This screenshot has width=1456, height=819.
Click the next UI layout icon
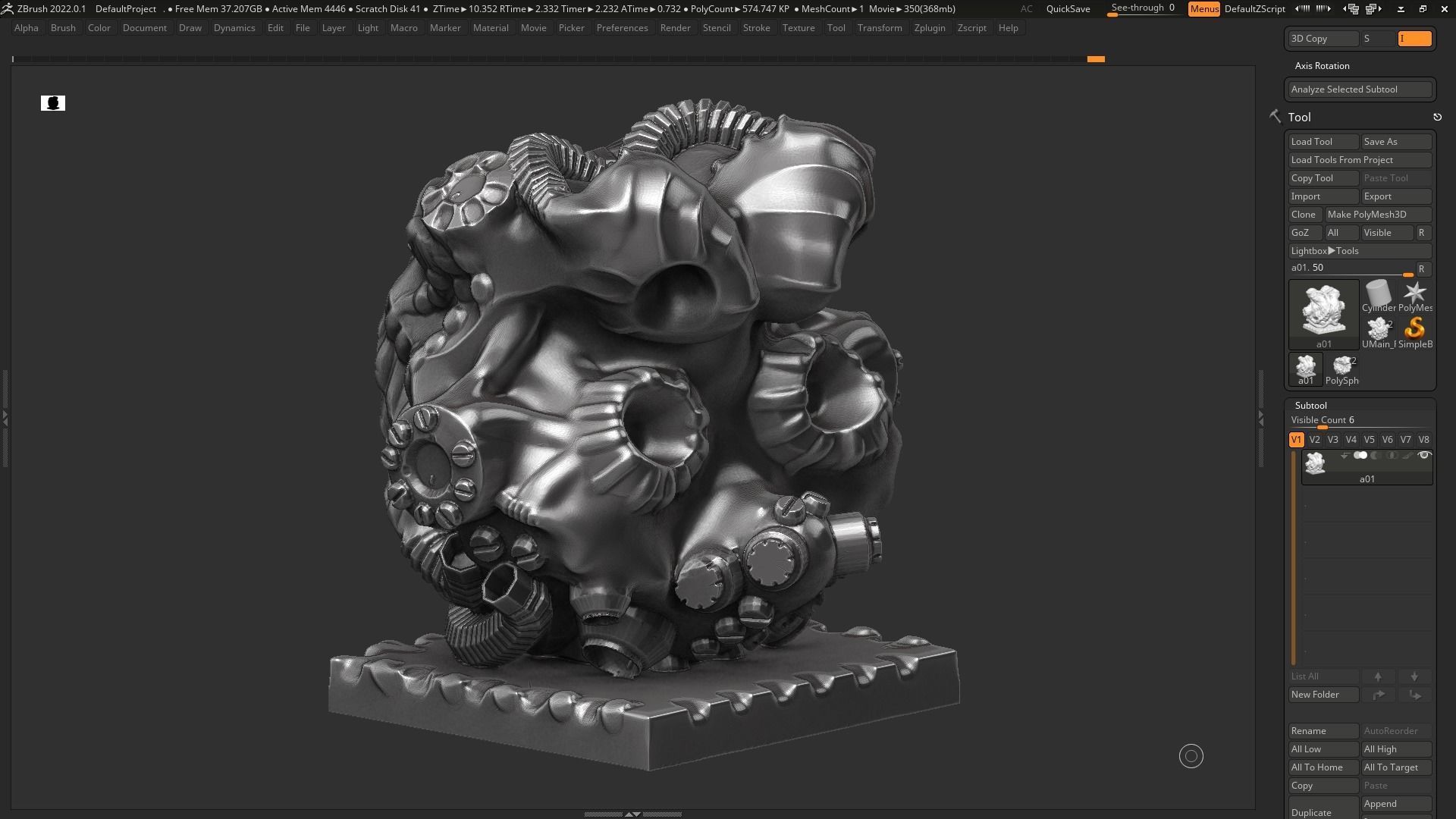[1373, 9]
